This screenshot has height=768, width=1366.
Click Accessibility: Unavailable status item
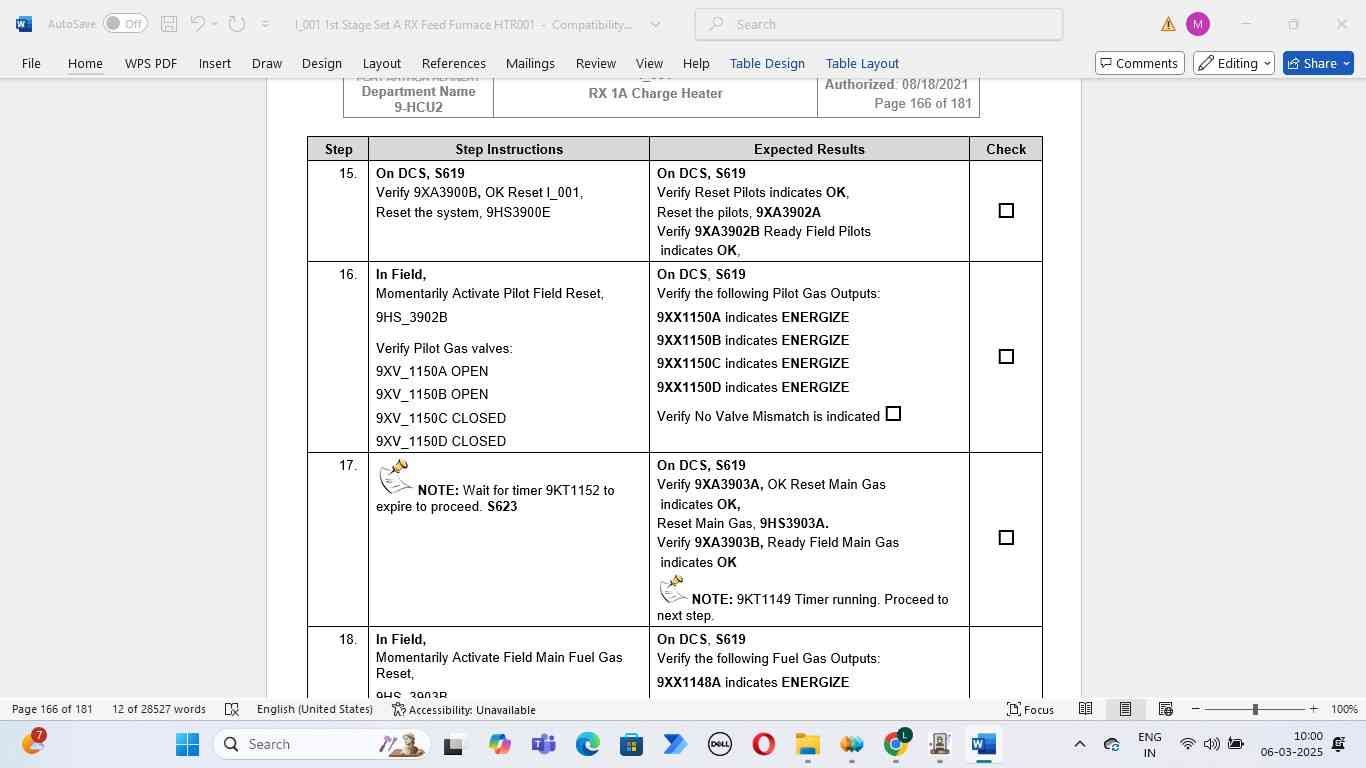tap(464, 709)
